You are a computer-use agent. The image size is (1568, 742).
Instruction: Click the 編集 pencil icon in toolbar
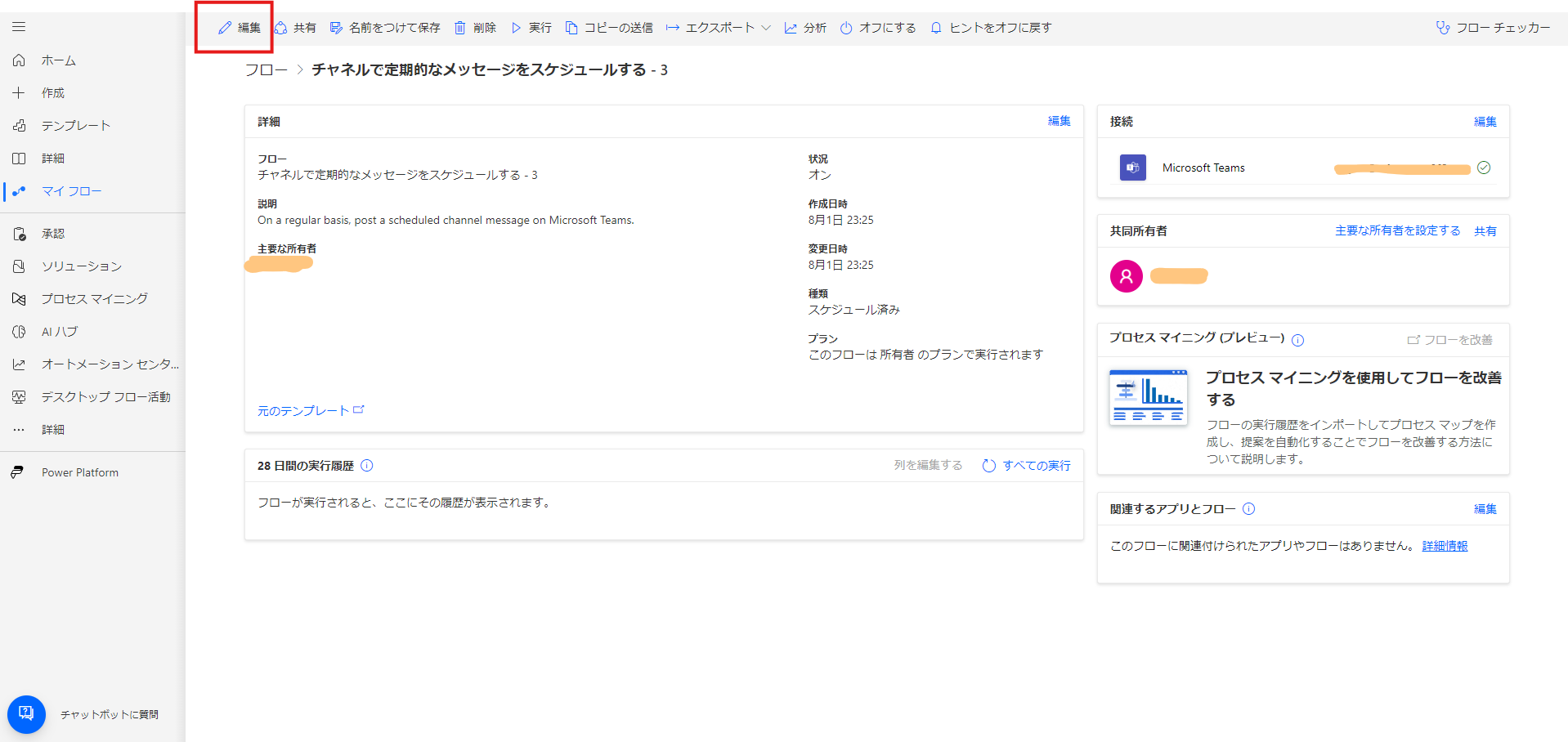click(225, 28)
